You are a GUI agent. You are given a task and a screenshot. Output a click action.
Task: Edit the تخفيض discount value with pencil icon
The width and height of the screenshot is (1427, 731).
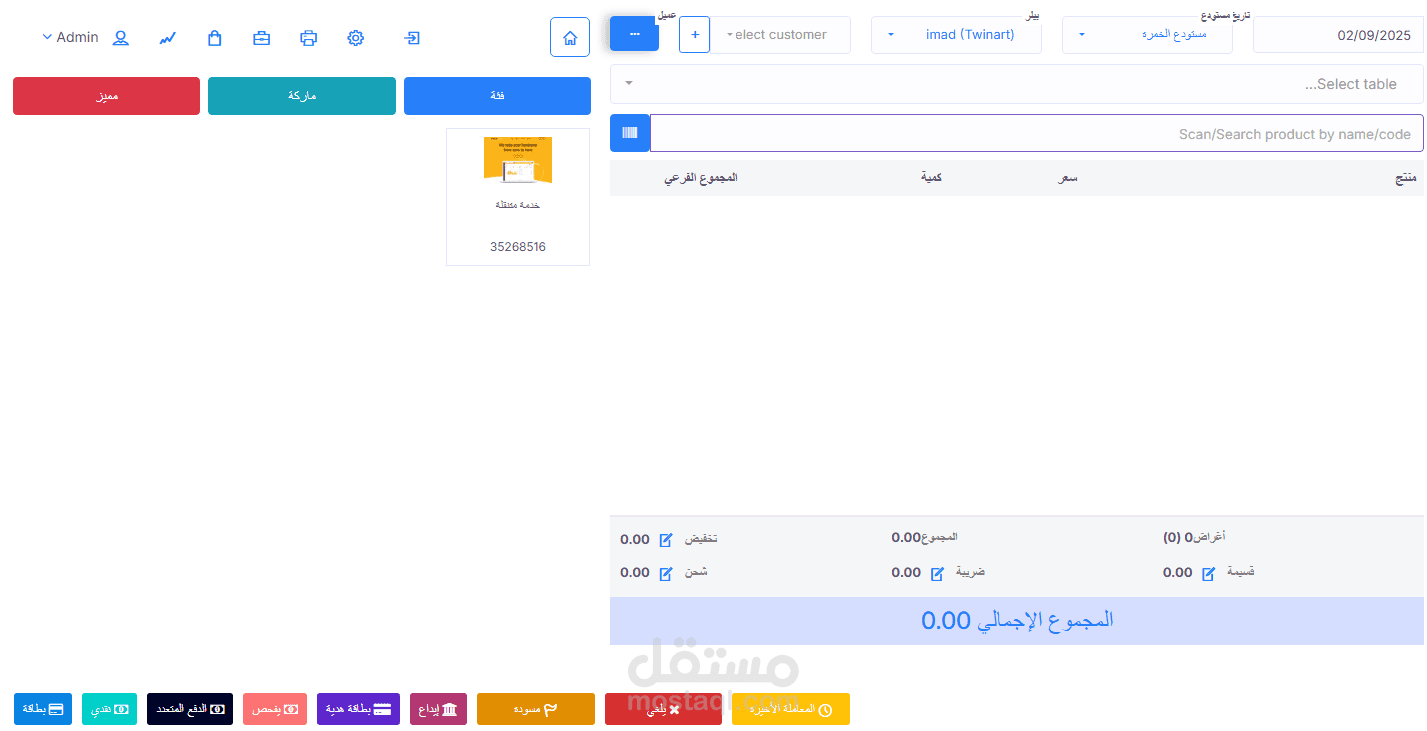(666, 539)
